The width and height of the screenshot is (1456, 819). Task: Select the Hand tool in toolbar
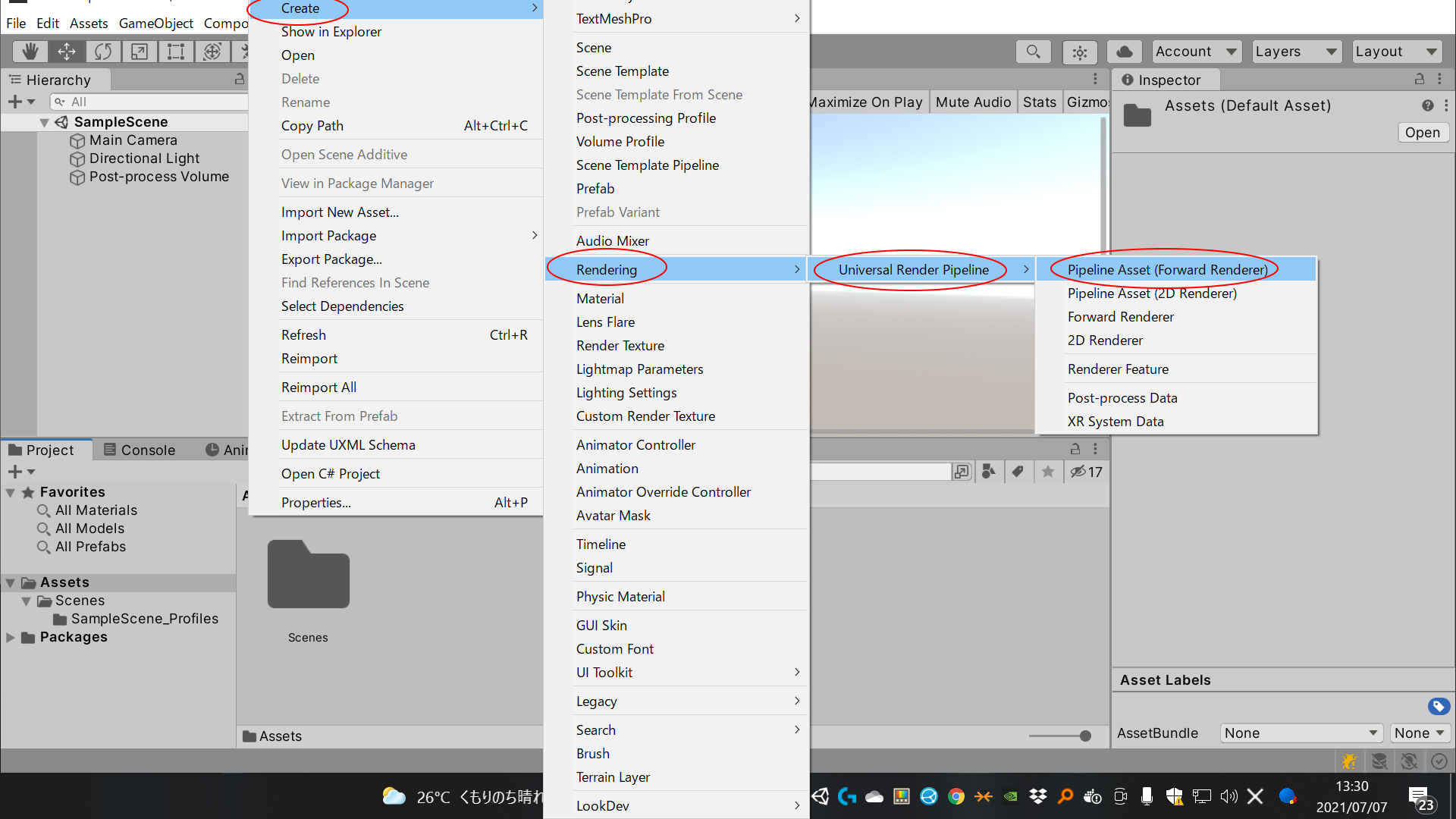(30, 52)
